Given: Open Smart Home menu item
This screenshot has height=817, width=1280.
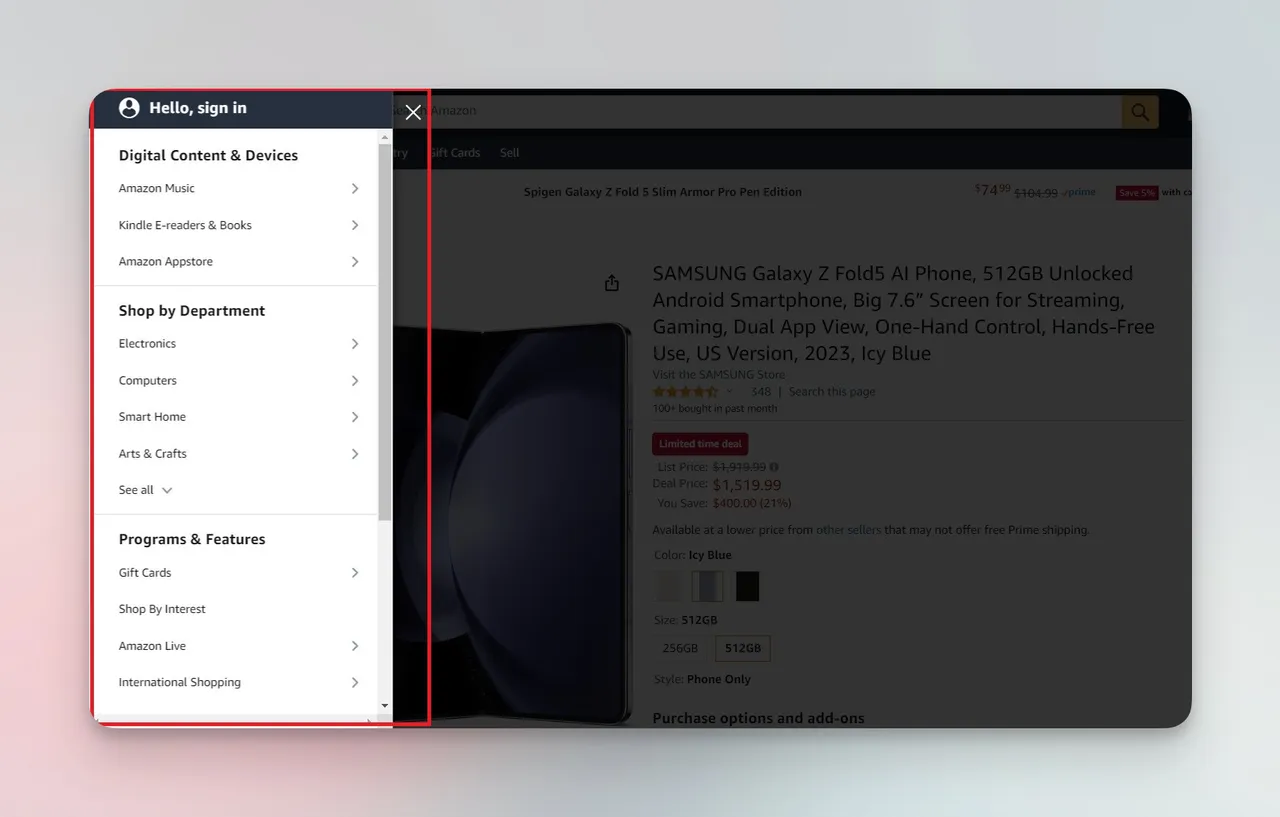Looking at the screenshot, I should pos(236,417).
